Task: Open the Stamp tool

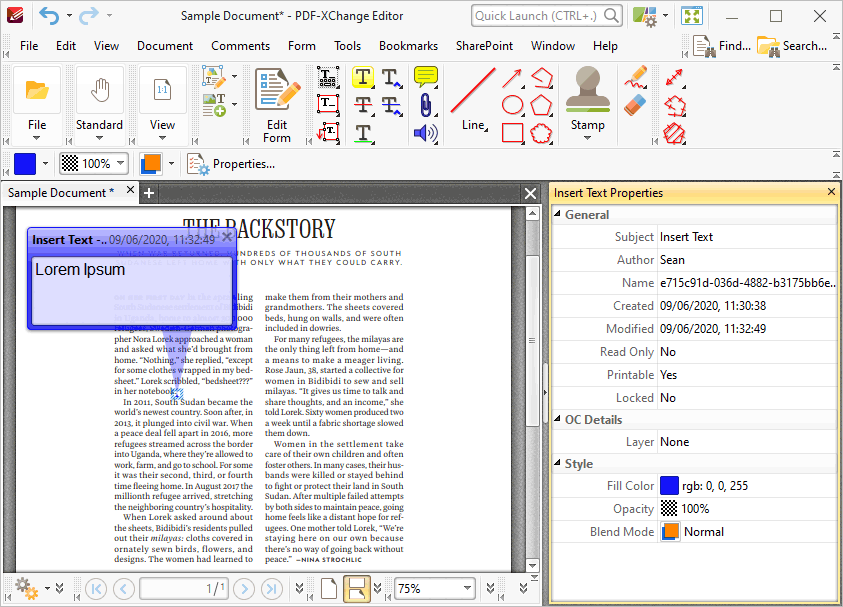Action: click(588, 104)
